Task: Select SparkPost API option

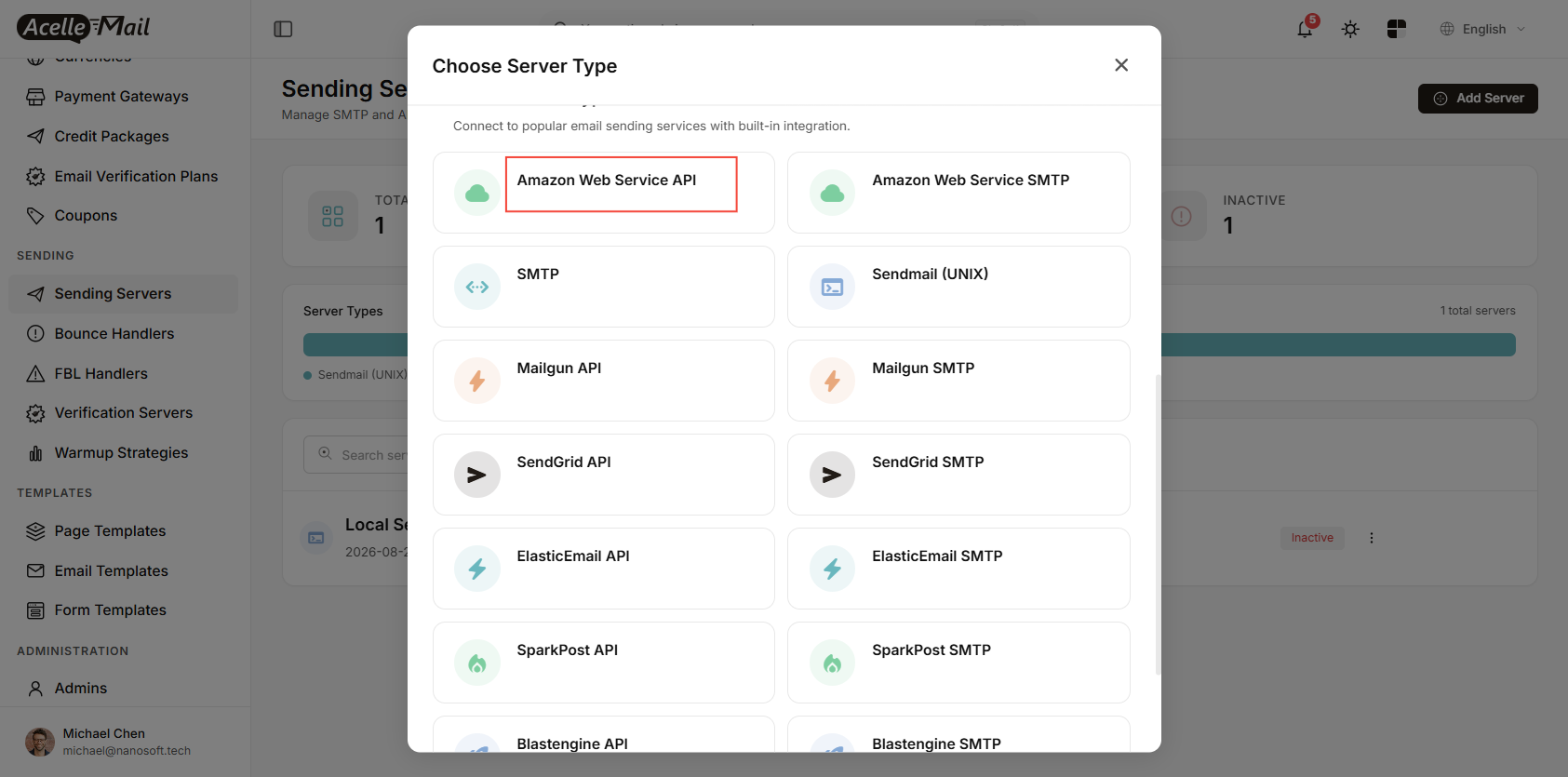Action: pos(604,663)
